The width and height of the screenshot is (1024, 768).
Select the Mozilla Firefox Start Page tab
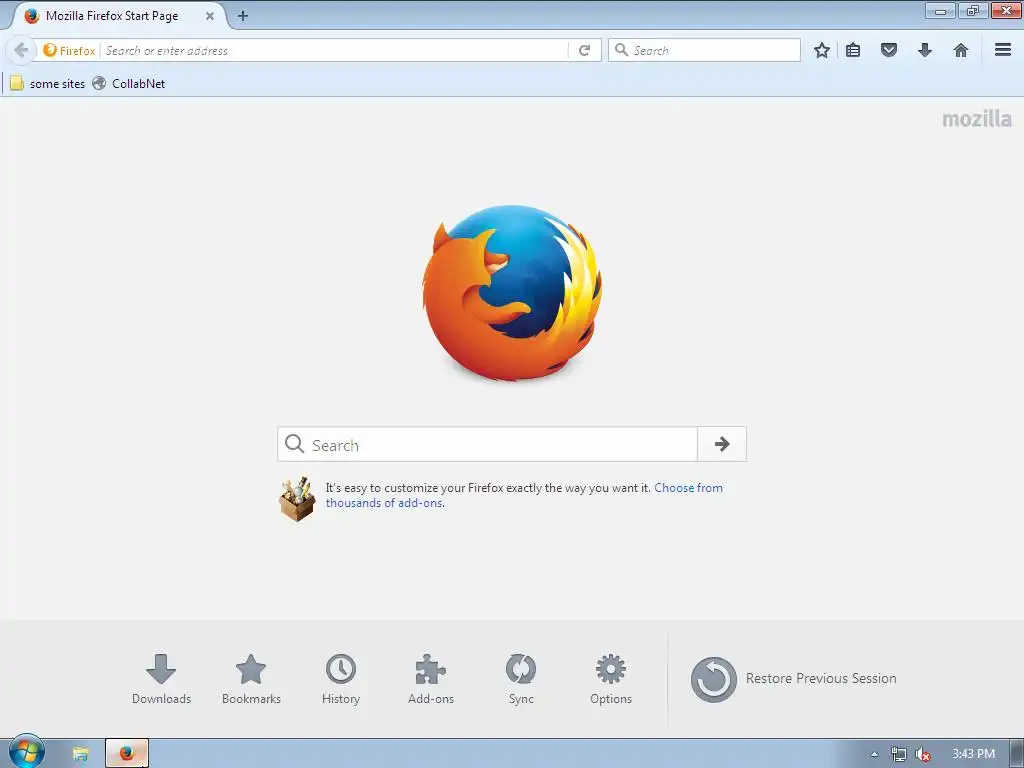[x=118, y=16]
